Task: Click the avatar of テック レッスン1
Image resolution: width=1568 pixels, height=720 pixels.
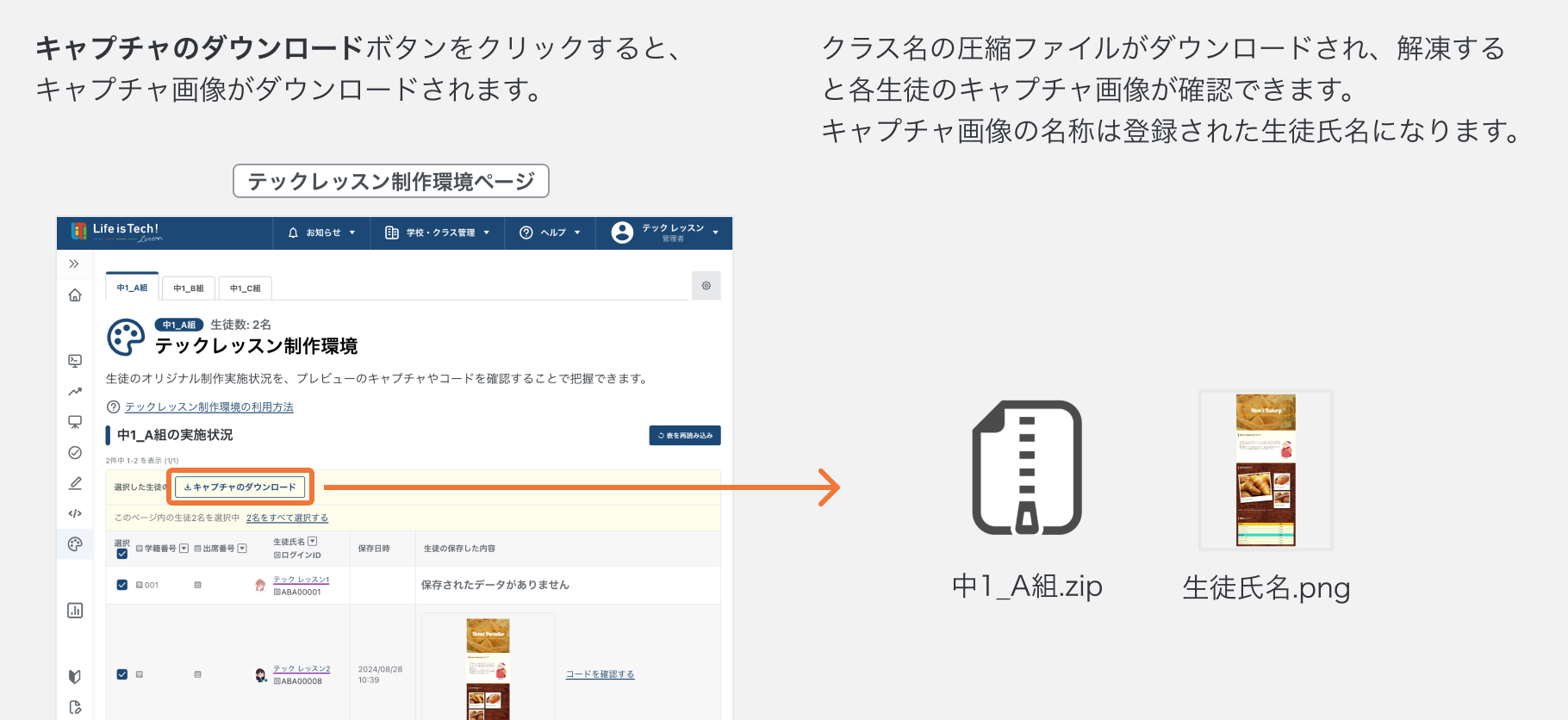Action: point(260,586)
